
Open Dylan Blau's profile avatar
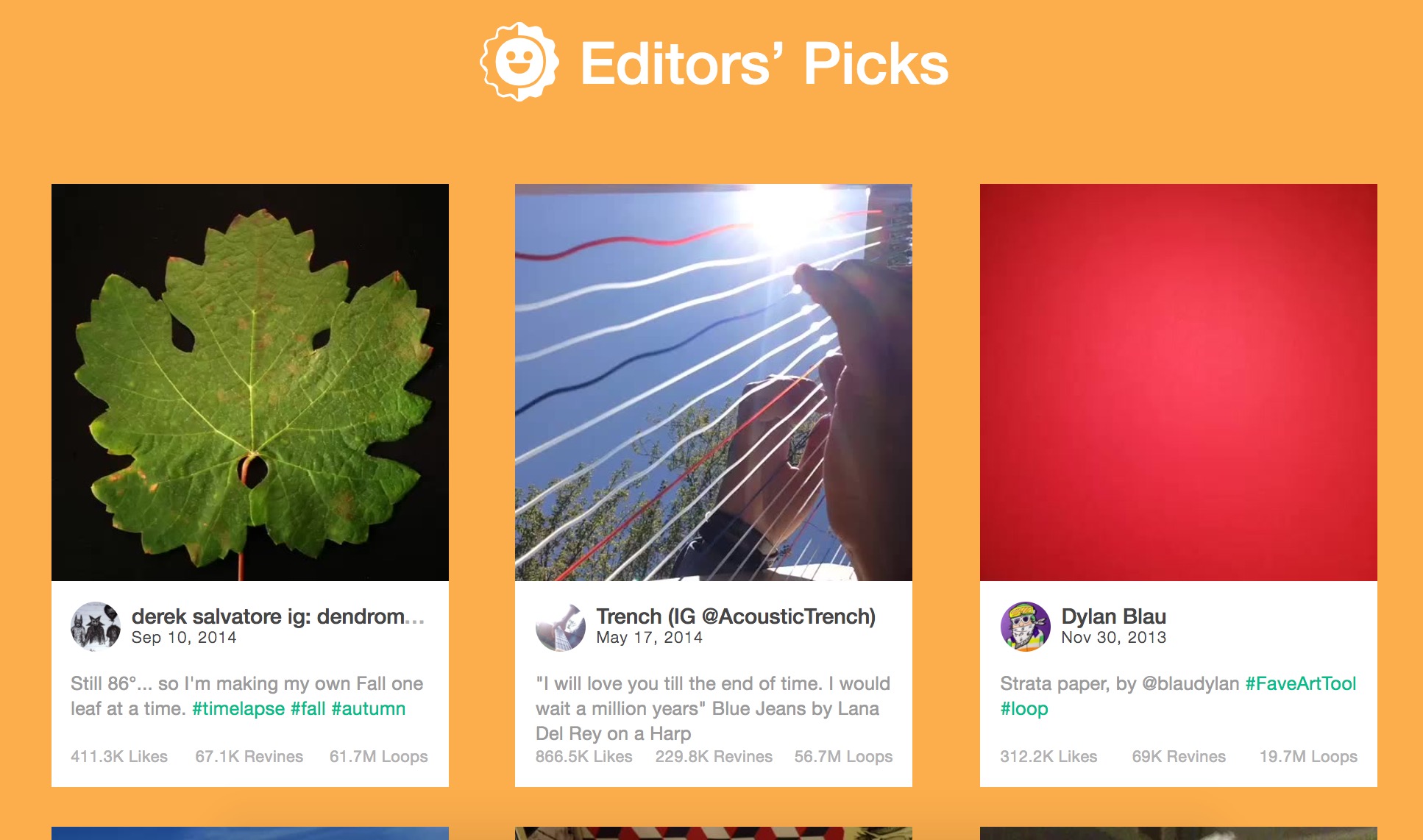pos(1025,627)
